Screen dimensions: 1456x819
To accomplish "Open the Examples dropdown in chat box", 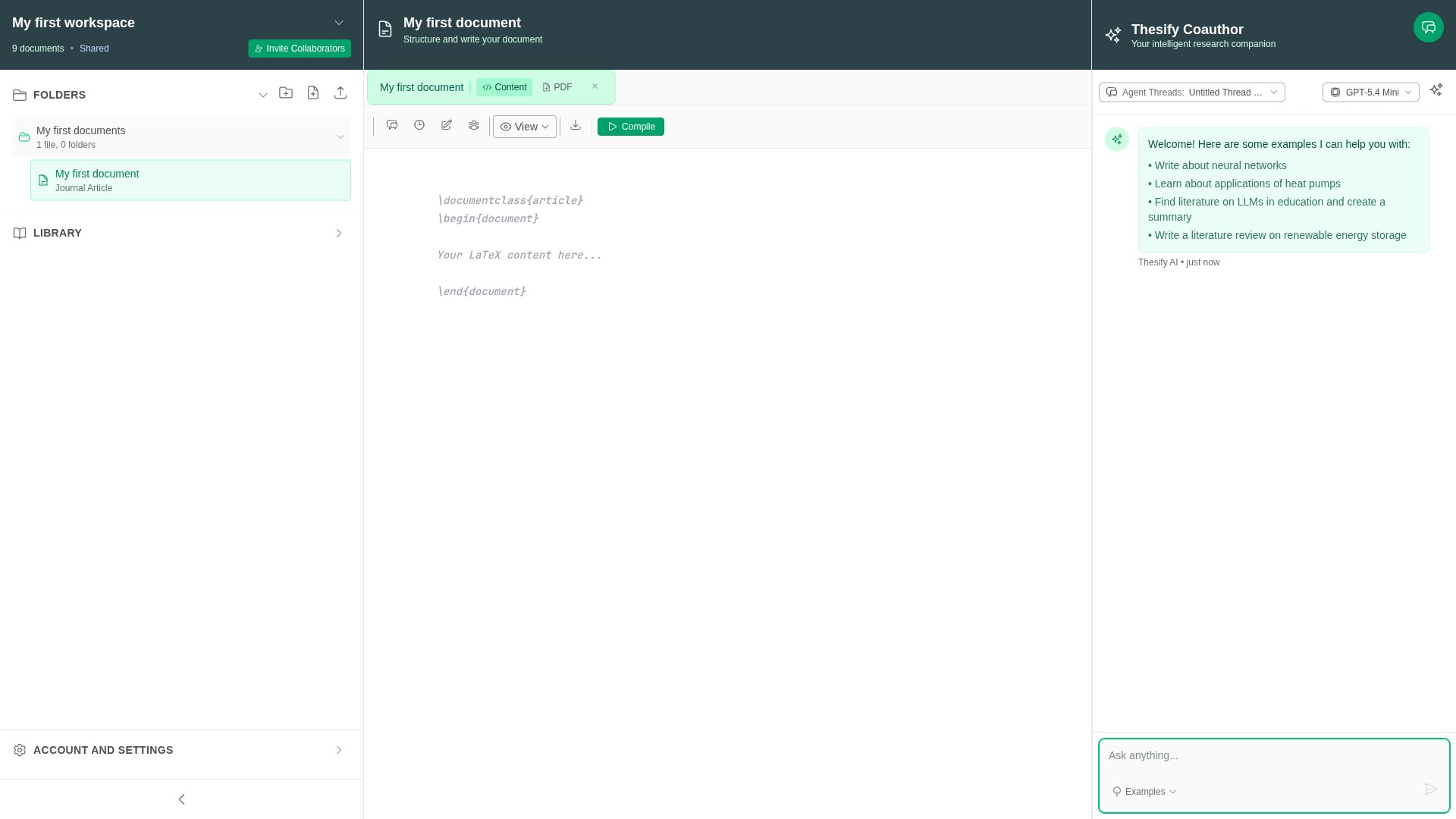I will pos(1144,792).
